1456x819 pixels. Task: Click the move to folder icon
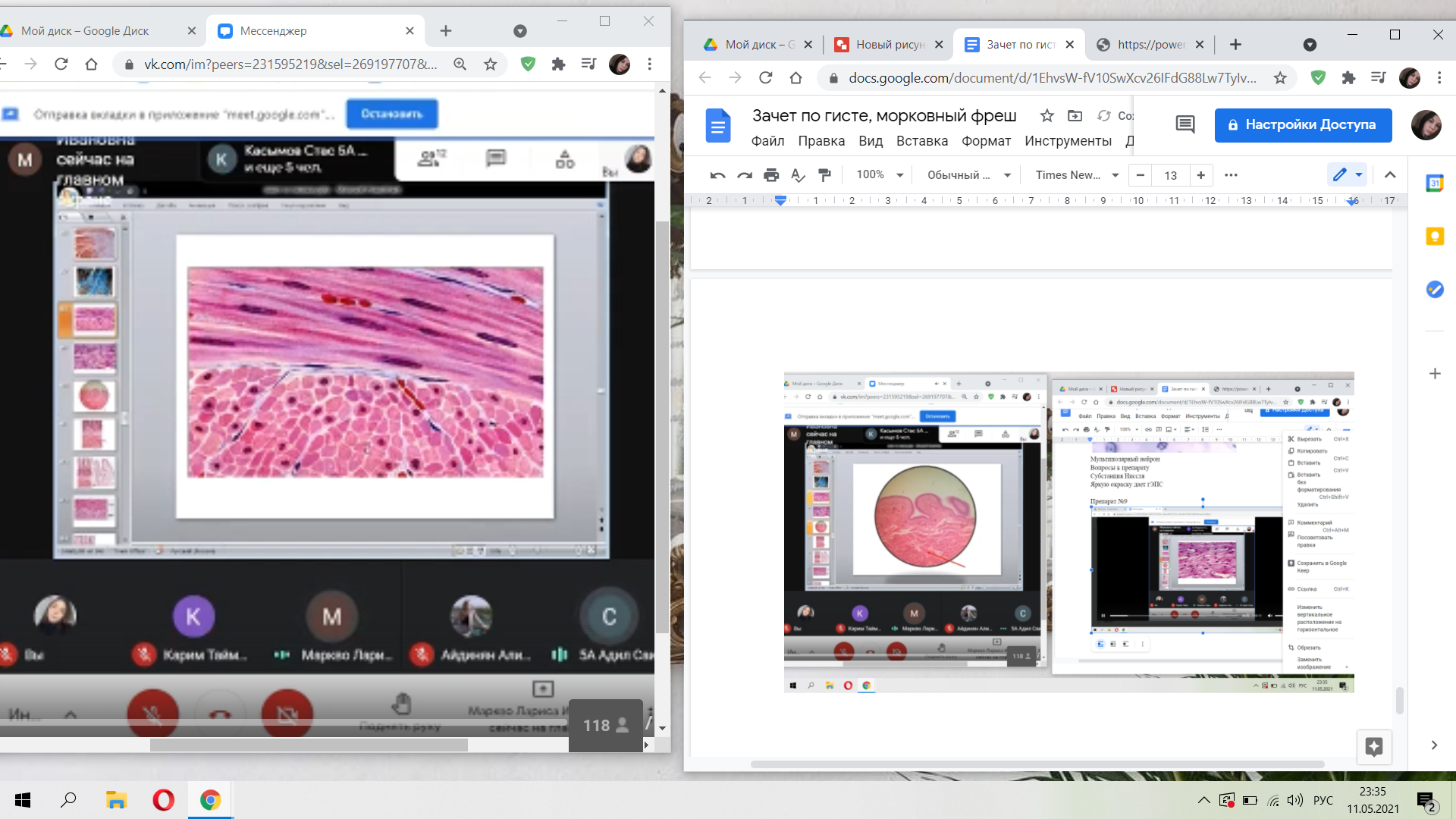pos(1075,115)
